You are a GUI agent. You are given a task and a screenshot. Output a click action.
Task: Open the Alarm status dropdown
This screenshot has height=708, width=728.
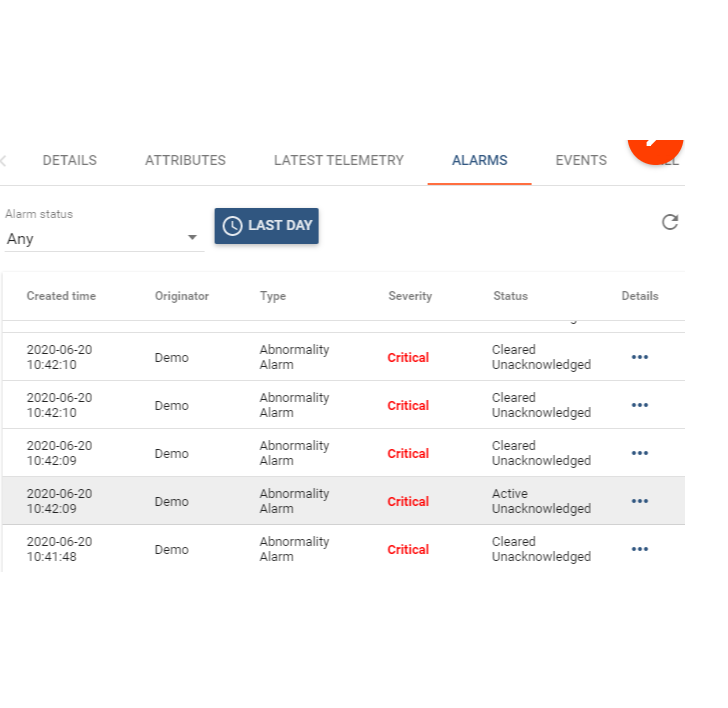tap(104, 239)
